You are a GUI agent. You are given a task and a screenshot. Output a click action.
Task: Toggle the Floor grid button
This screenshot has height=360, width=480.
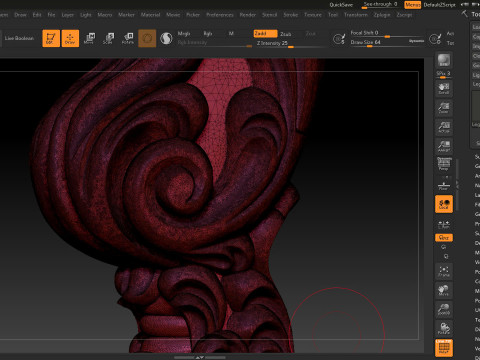click(x=444, y=185)
